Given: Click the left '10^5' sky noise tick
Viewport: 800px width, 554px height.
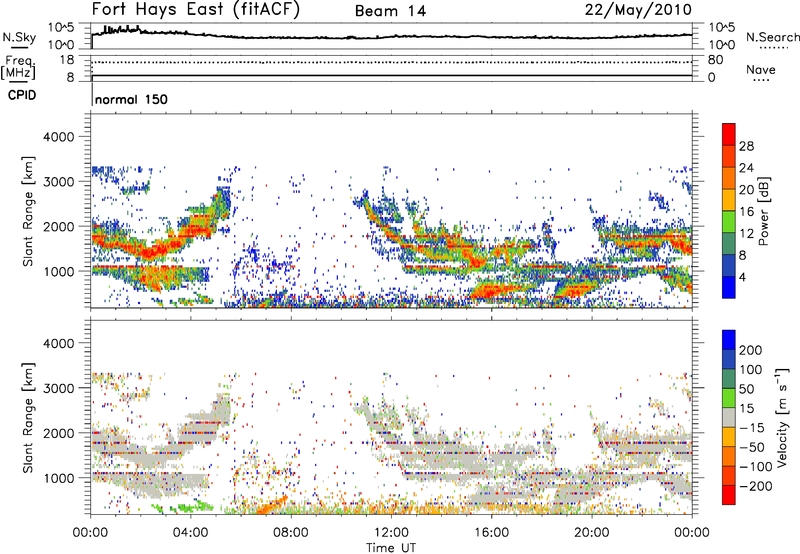Looking at the screenshot, I should pyautogui.click(x=61, y=28).
